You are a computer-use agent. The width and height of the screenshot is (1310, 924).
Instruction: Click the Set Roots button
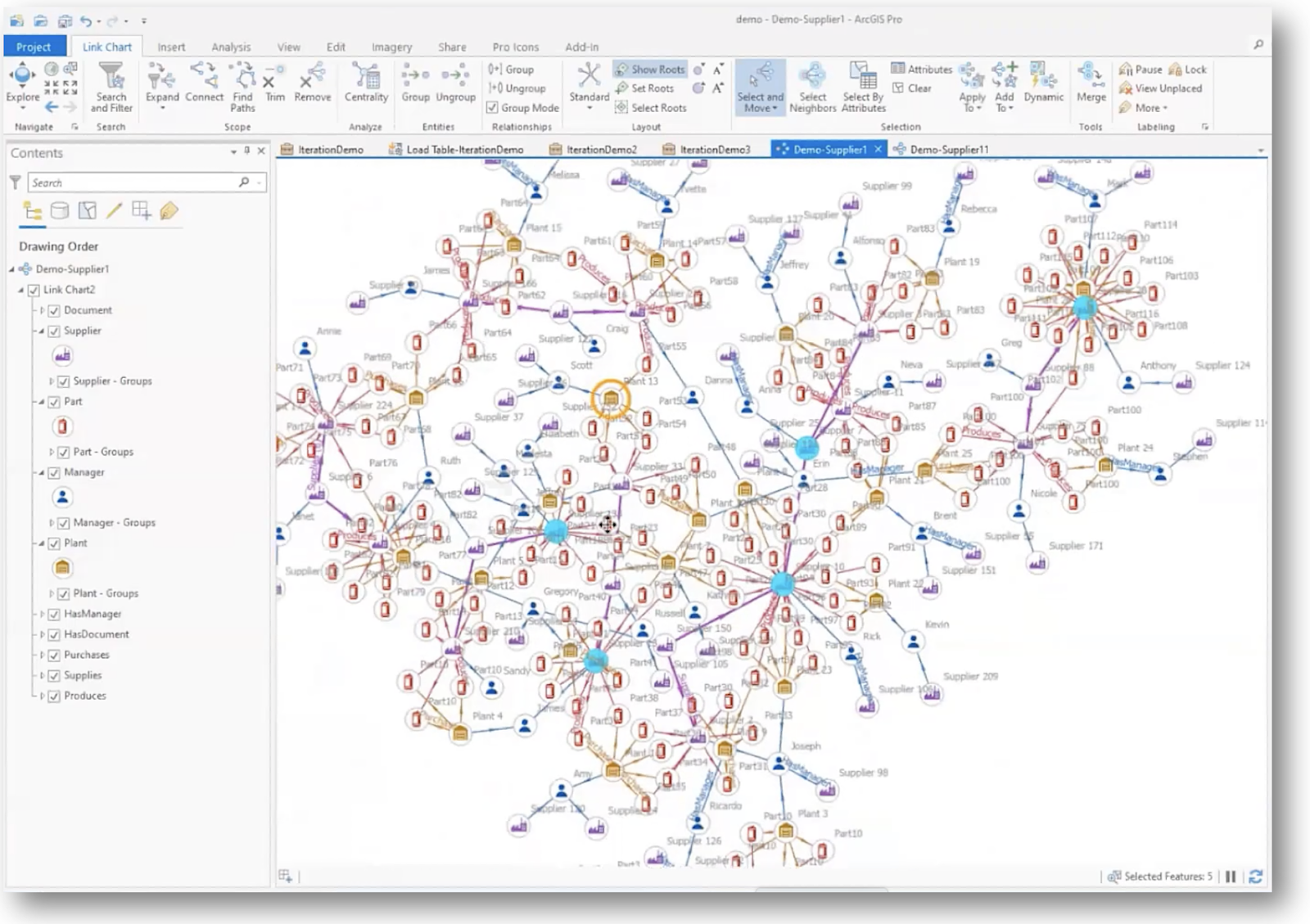[645, 88]
